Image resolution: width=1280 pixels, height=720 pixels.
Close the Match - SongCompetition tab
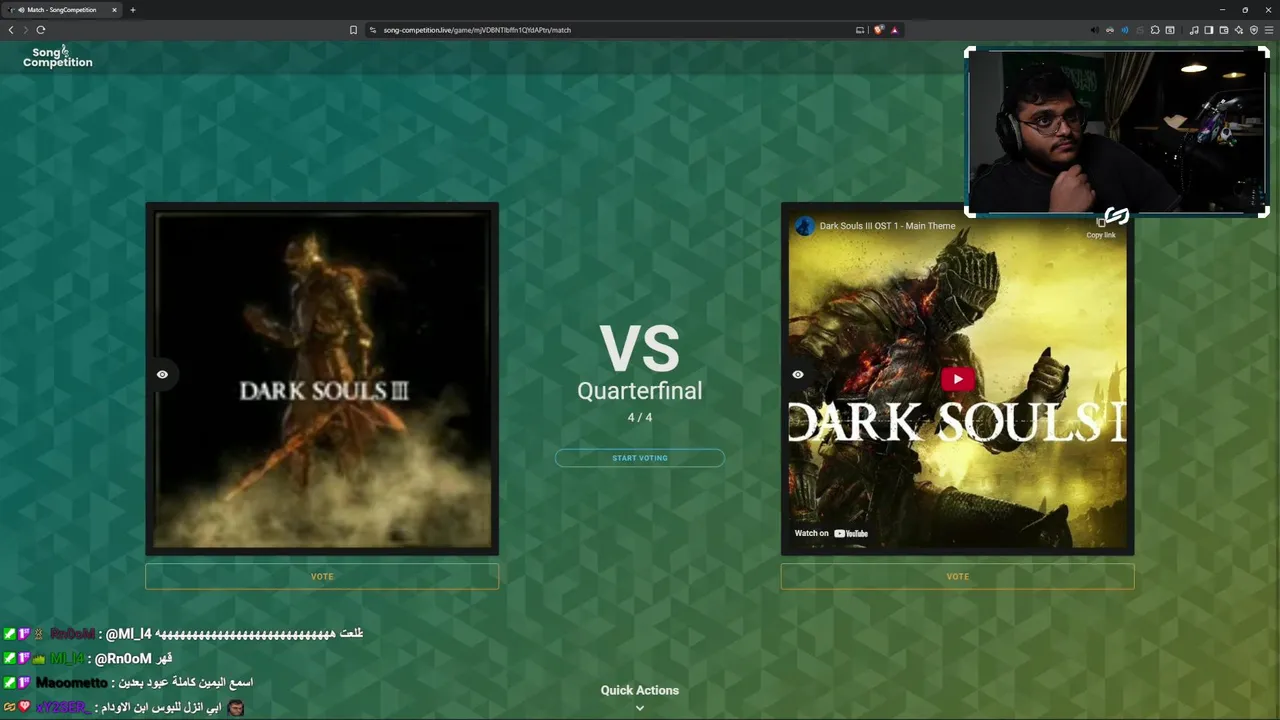click(x=114, y=10)
